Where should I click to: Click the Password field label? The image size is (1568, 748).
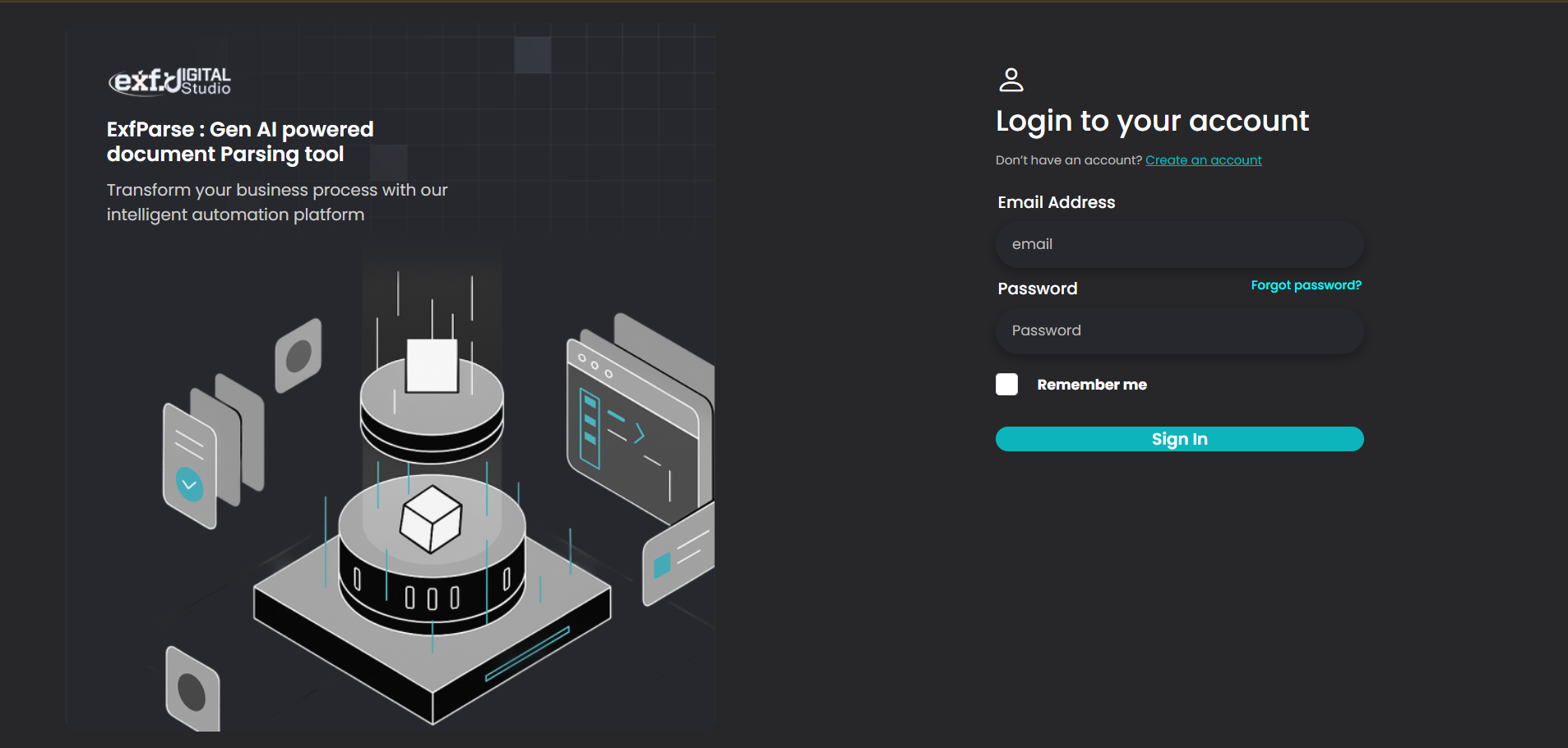(1037, 289)
